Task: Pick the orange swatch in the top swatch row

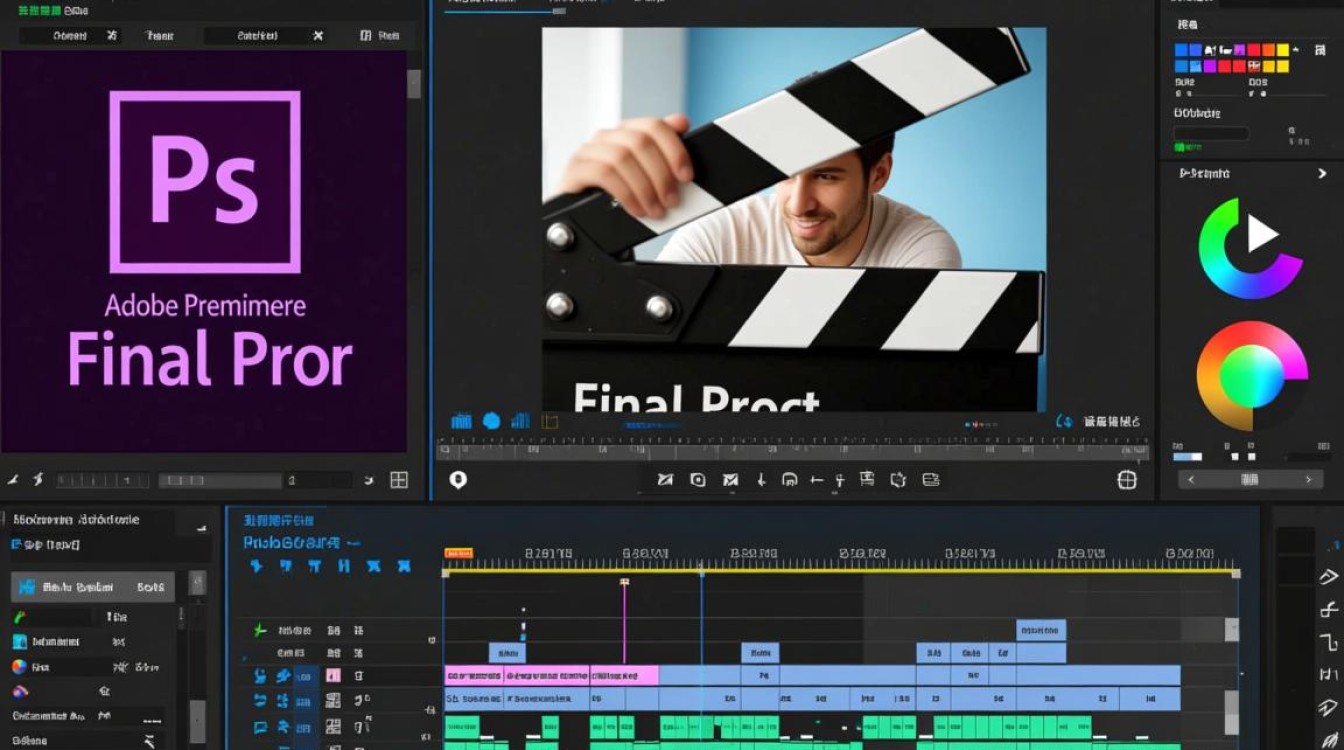Action: 1268,50
